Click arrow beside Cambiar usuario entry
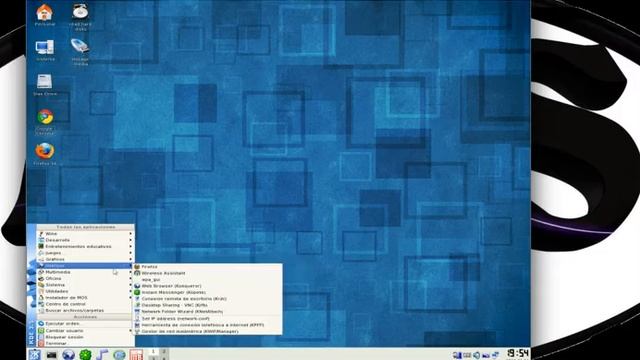Viewport: 640px width, 360px height. [x=131, y=331]
